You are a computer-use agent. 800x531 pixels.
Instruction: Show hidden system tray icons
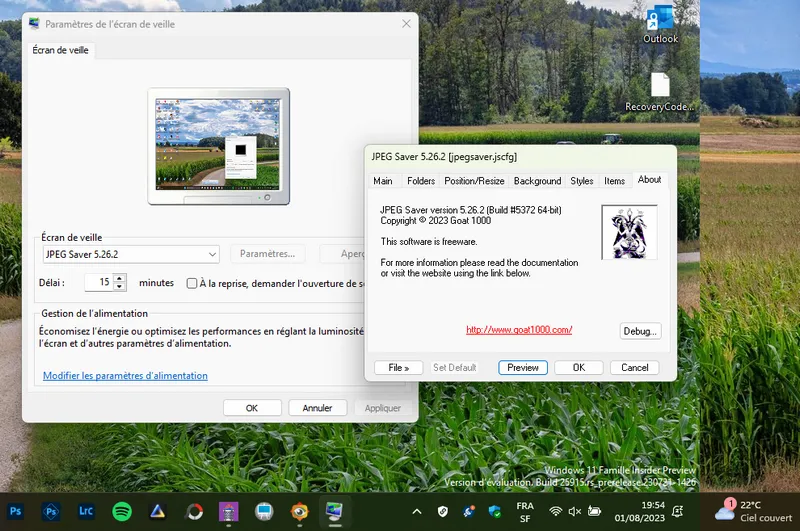click(x=417, y=511)
